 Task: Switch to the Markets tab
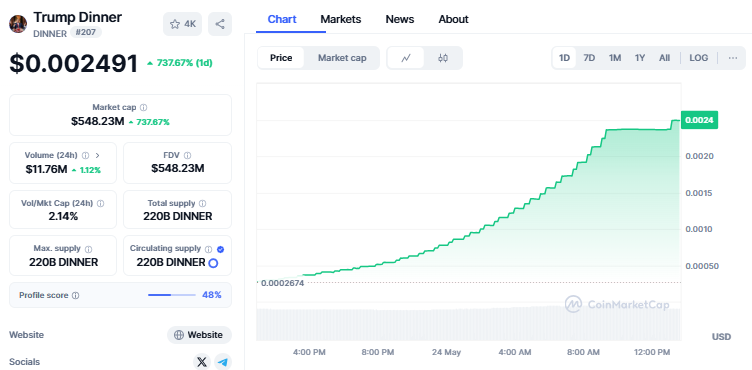click(x=341, y=19)
